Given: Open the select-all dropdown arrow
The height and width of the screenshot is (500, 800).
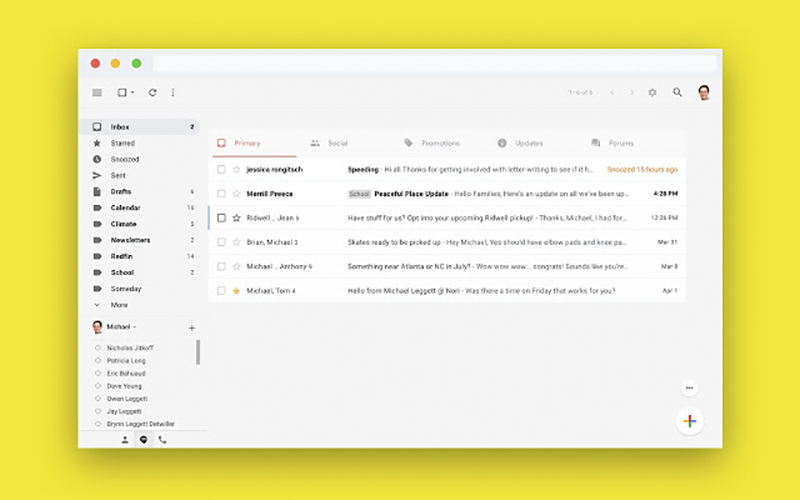Looking at the screenshot, I should pyautogui.click(x=133, y=93).
